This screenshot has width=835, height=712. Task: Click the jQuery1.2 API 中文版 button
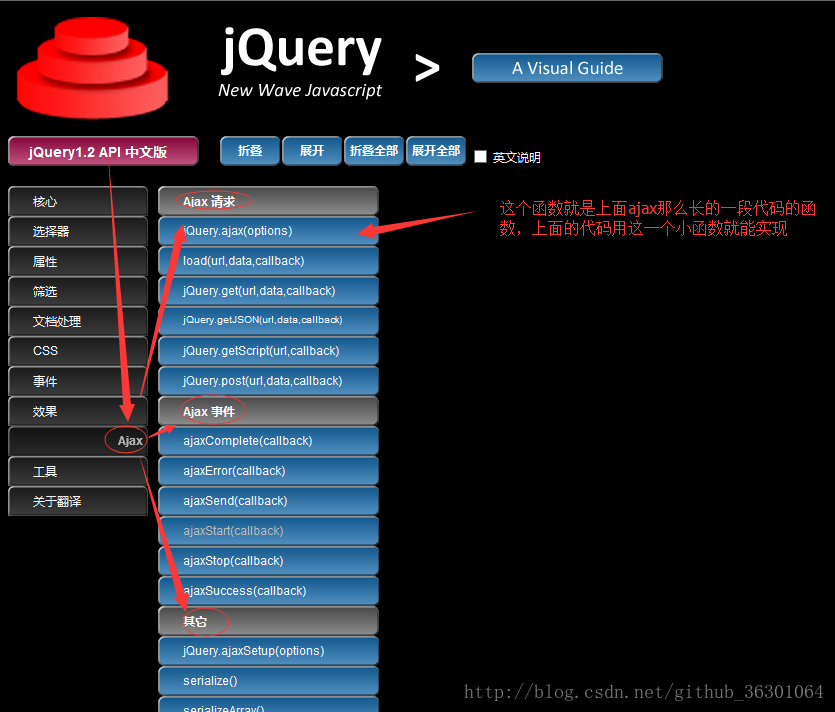click(103, 152)
